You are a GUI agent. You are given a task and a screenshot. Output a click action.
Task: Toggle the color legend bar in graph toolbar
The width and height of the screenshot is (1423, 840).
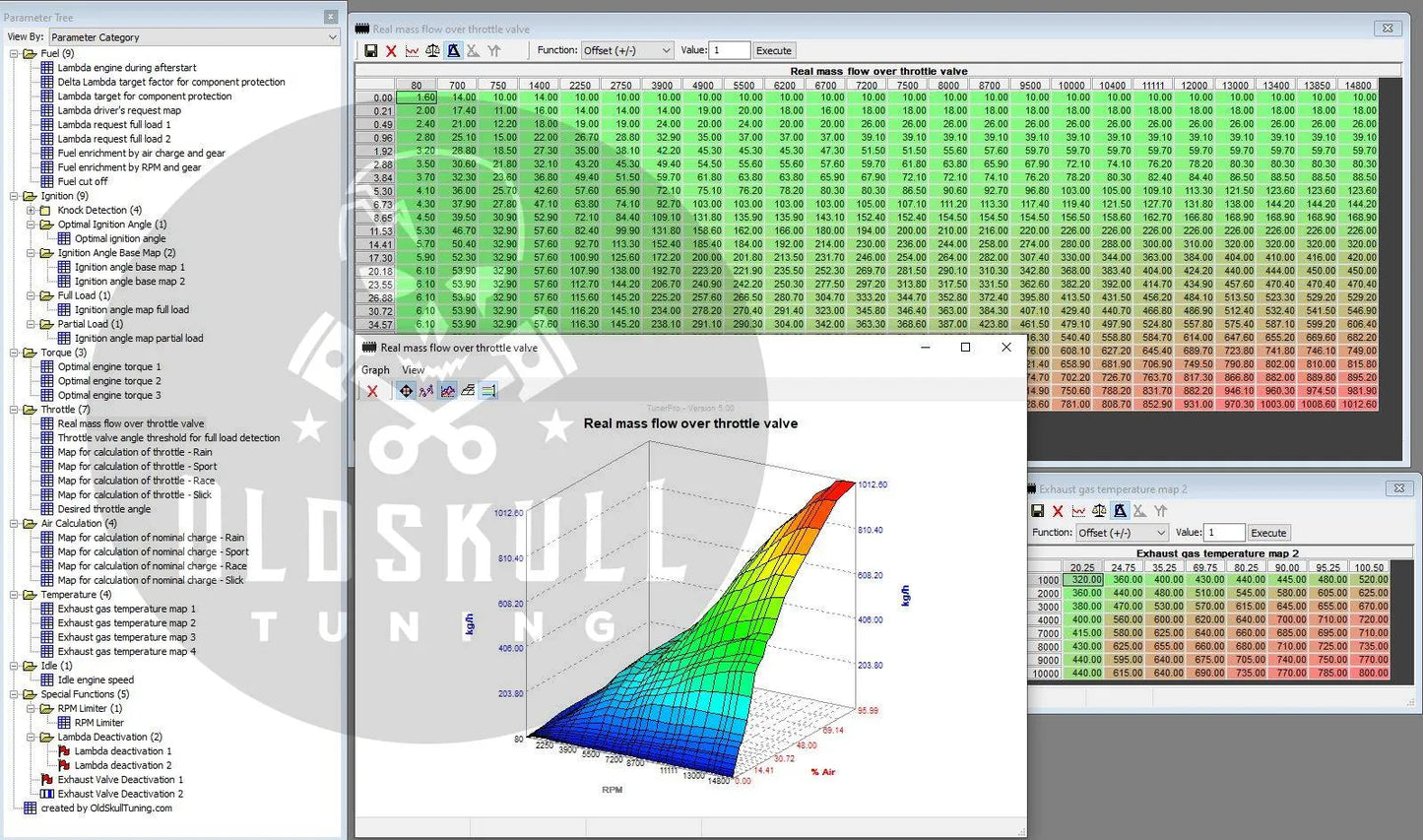point(488,391)
